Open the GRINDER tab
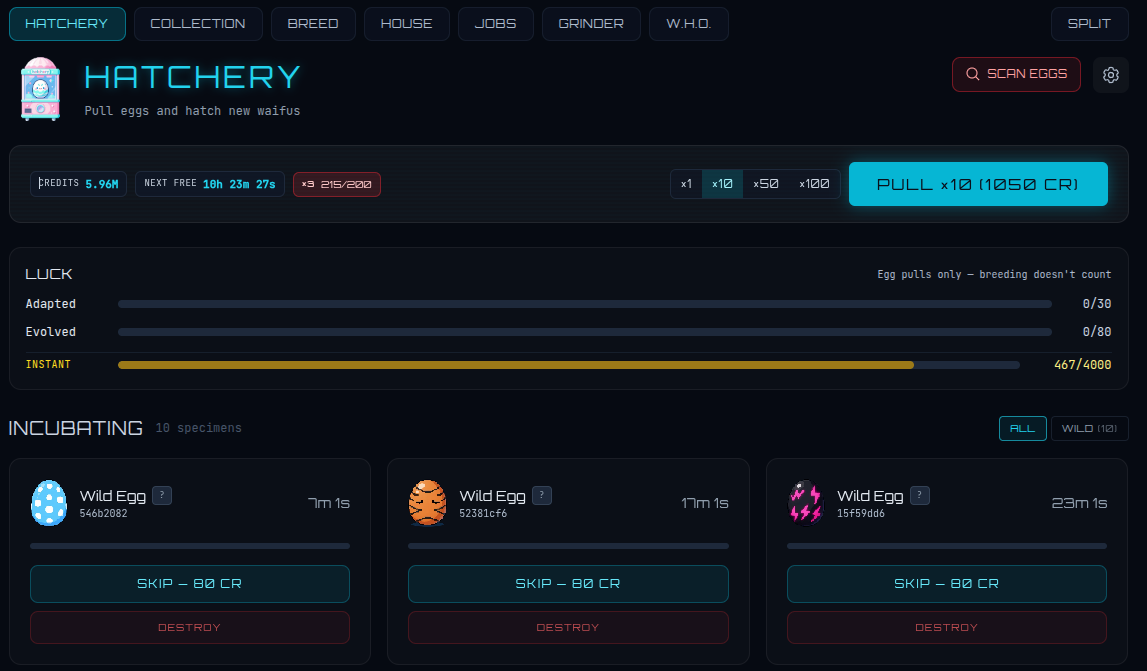Viewport: 1147px width, 671px height. point(590,23)
